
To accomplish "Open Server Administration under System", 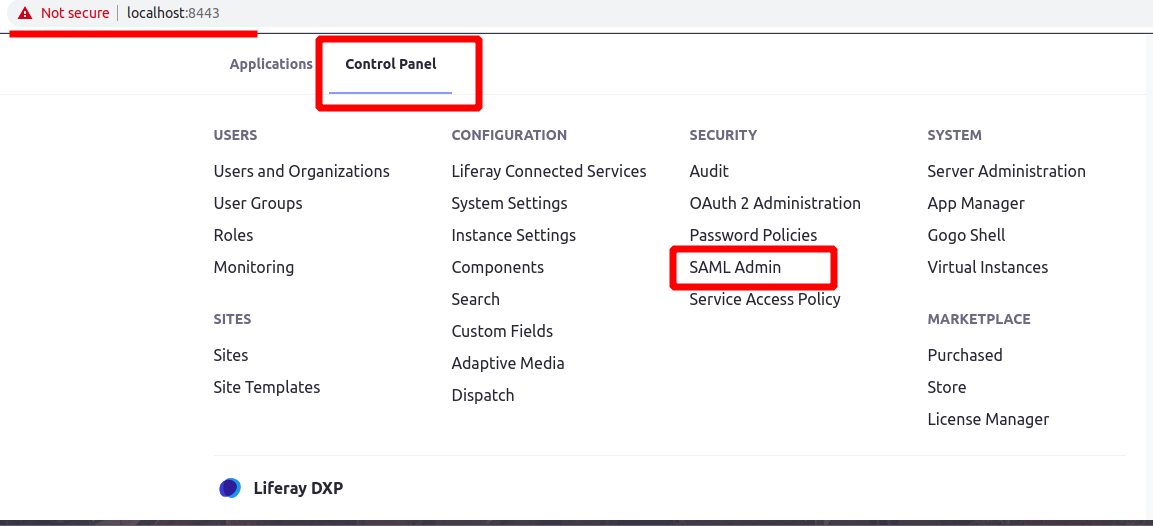I will [1007, 171].
